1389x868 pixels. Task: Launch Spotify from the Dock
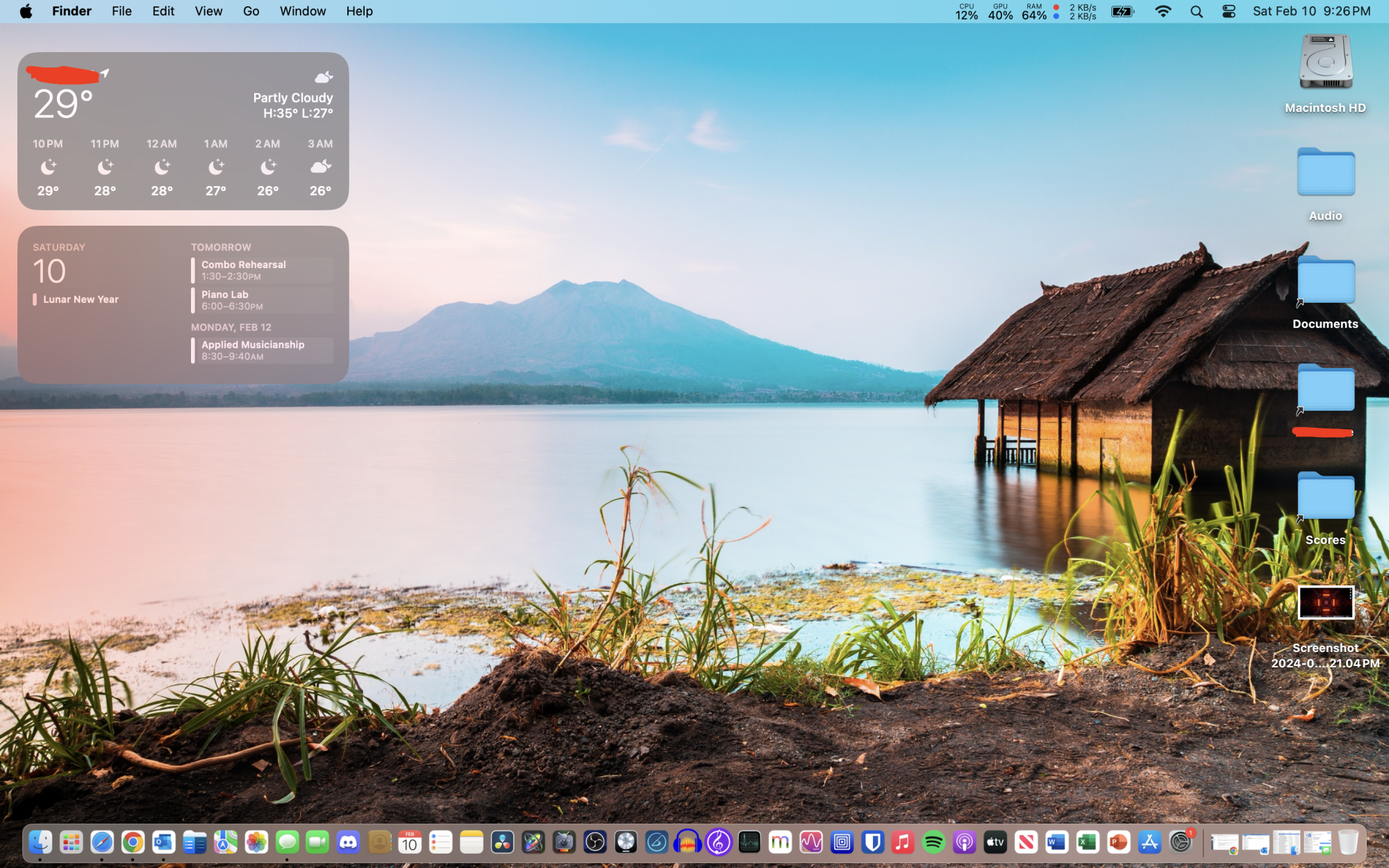click(x=934, y=842)
